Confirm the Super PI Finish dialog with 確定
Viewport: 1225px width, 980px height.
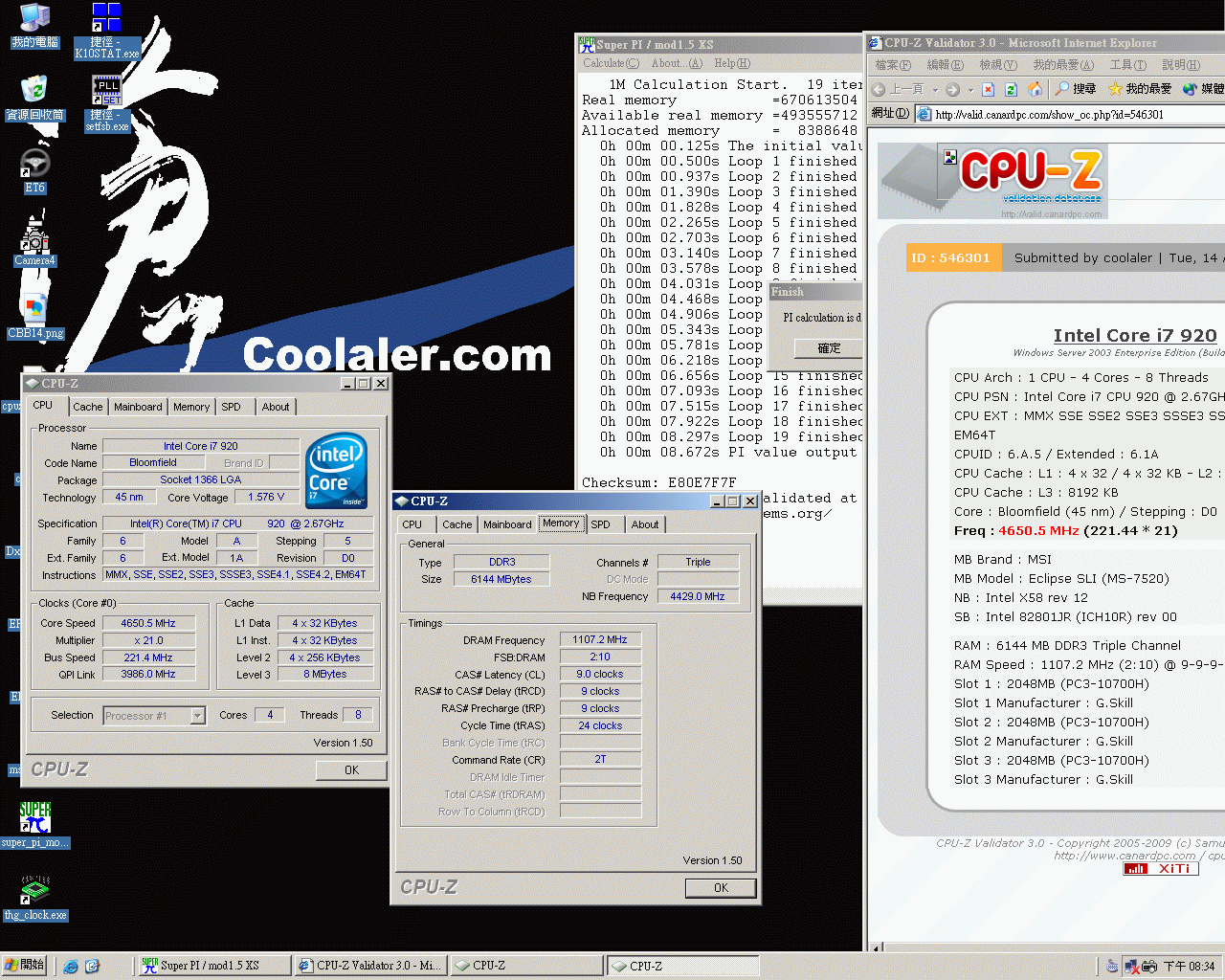(x=829, y=348)
